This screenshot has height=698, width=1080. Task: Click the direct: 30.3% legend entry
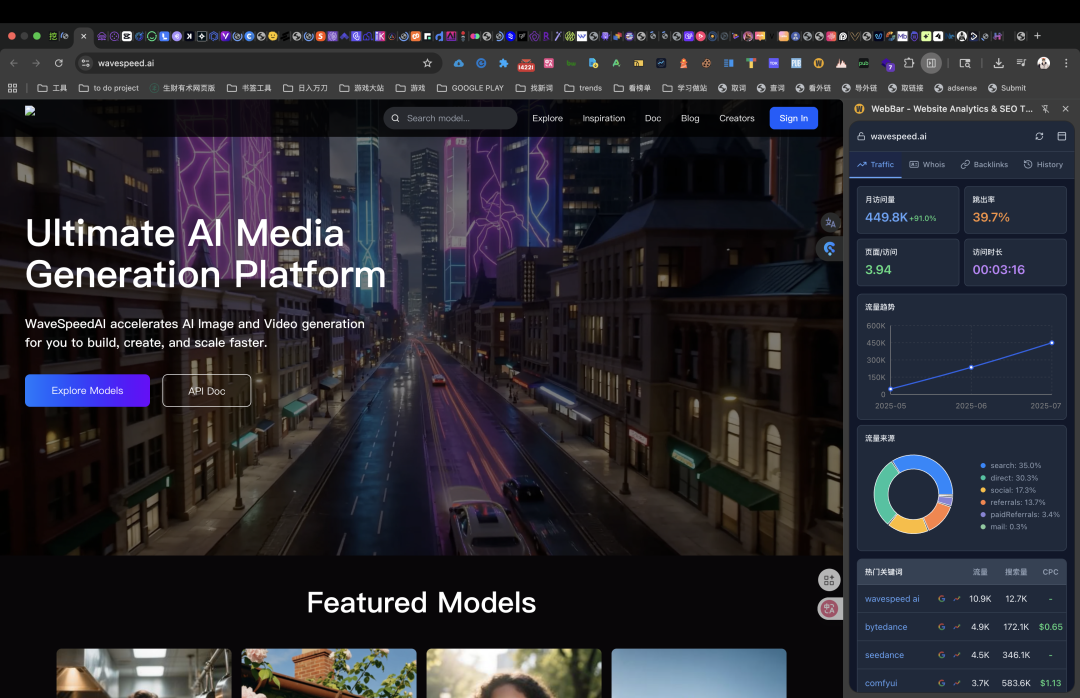[1009, 478]
